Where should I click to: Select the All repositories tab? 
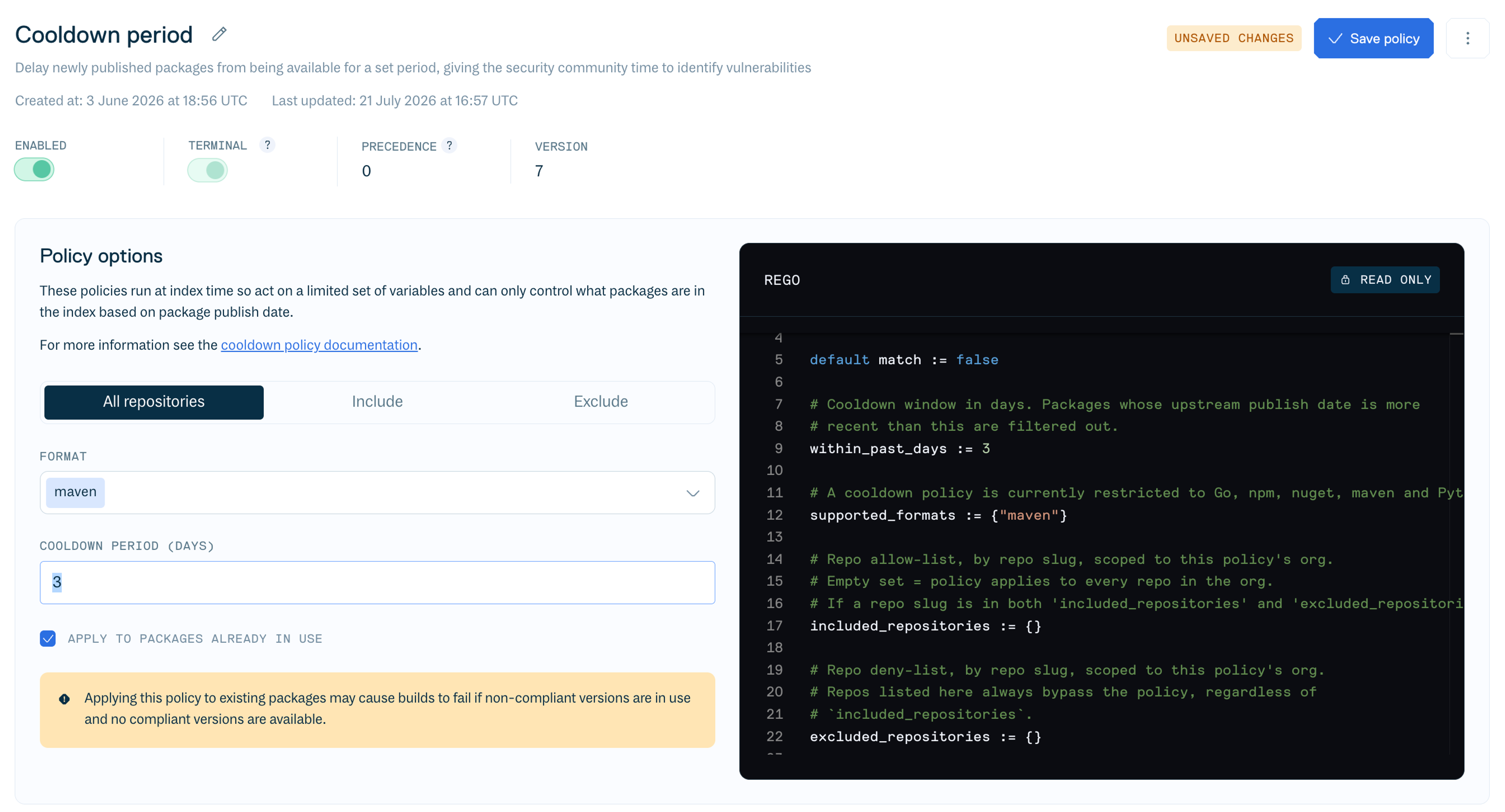(x=154, y=402)
